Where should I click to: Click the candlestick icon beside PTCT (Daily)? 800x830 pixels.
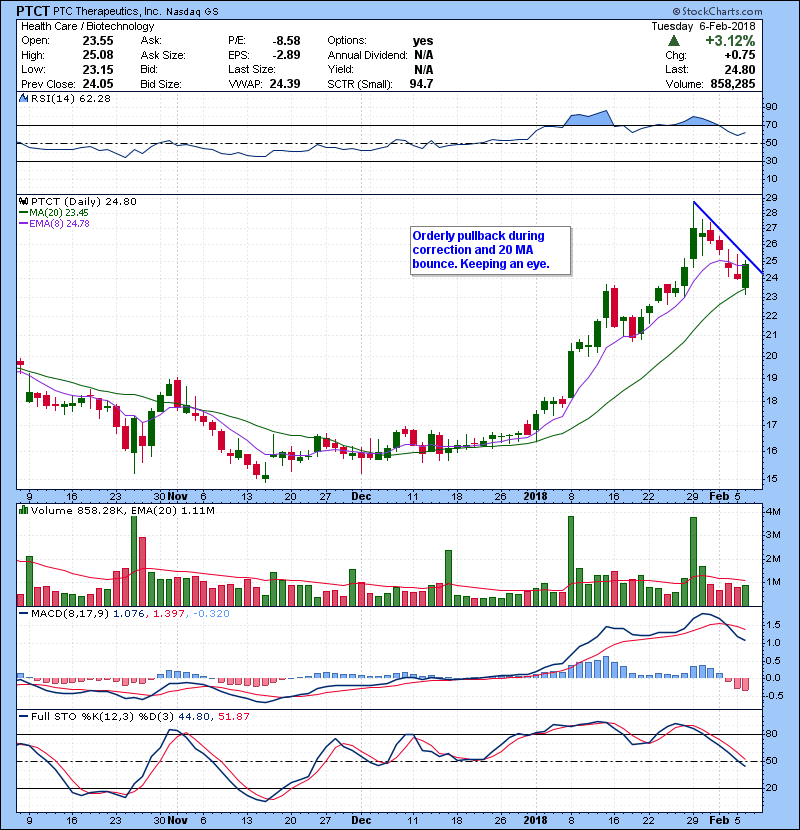(23, 202)
